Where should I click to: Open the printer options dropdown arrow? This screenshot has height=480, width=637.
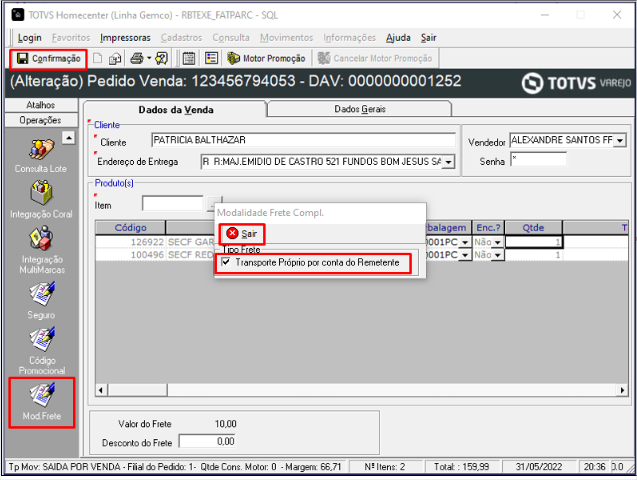(149, 58)
